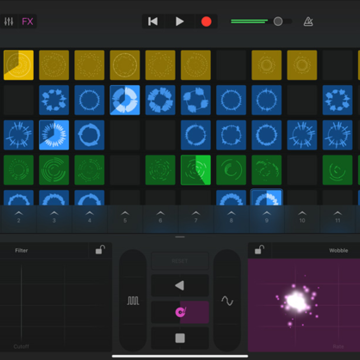
Task: Tap the green loop cell in column 9
Action: click(267, 170)
